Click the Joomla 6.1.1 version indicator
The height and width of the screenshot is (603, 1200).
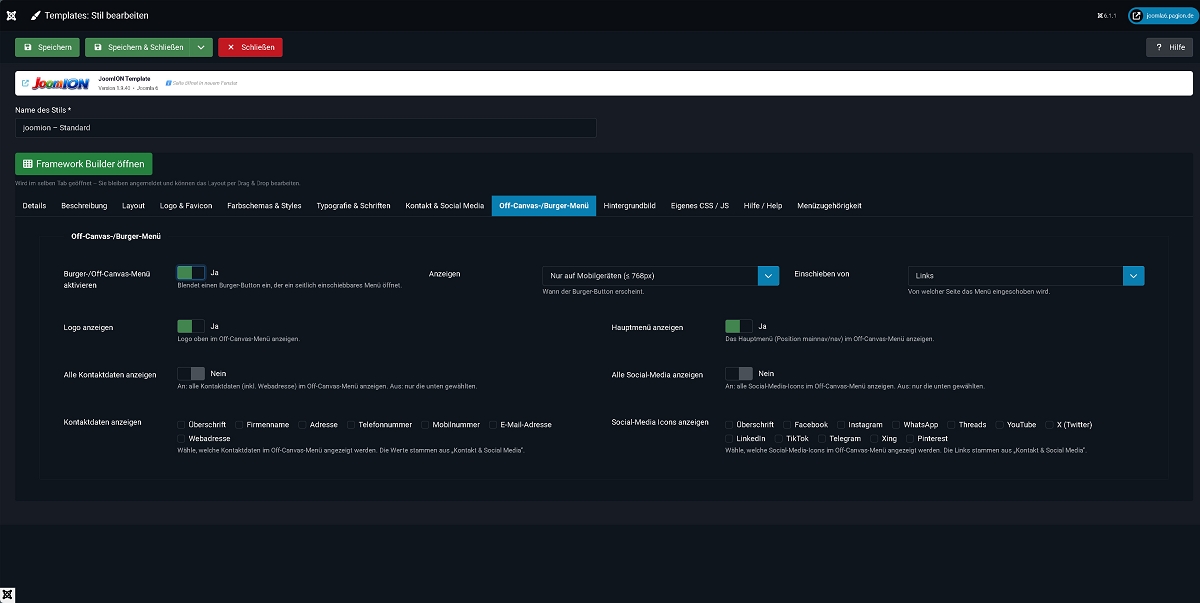click(1106, 16)
